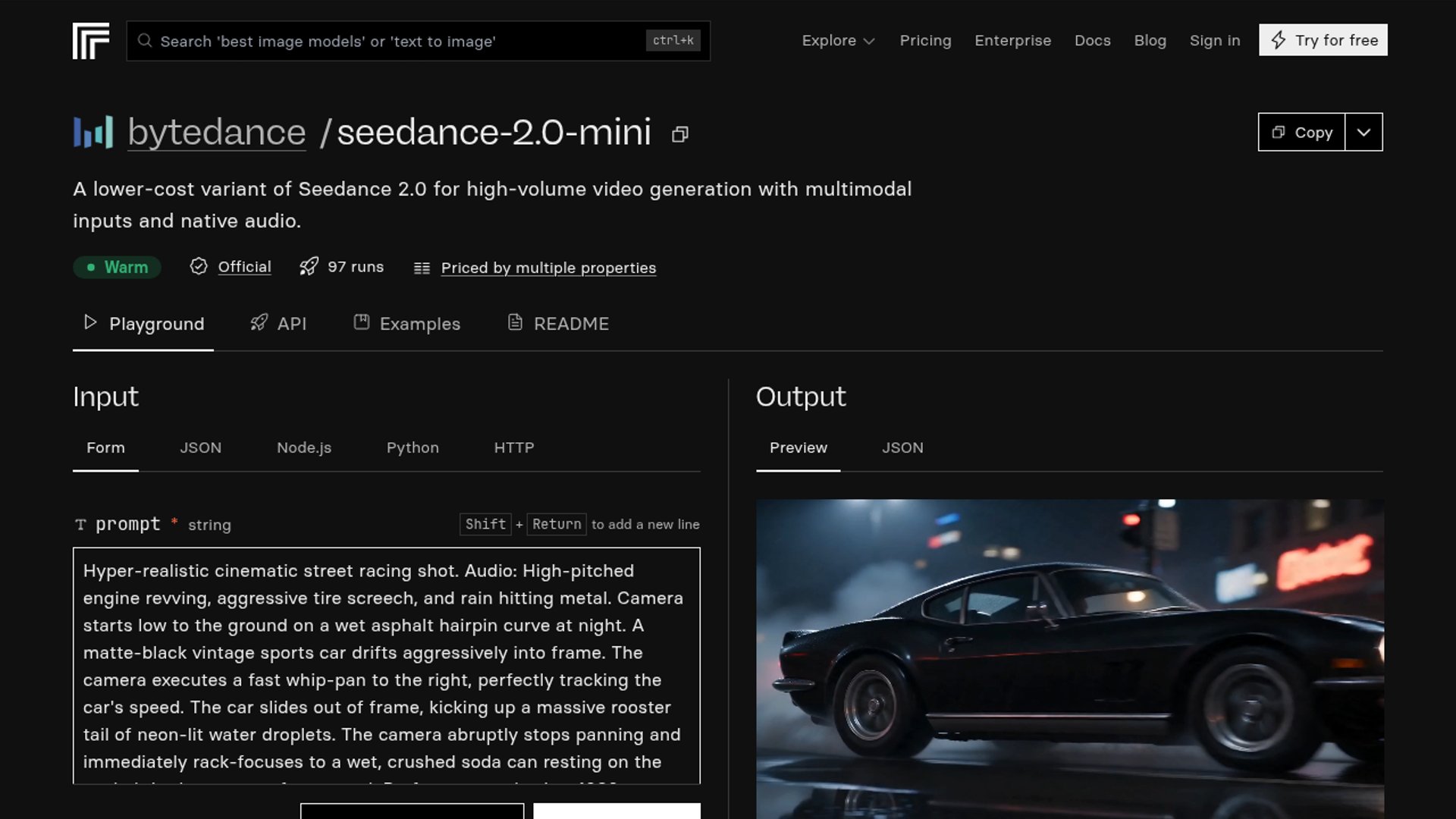The image size is (1456, 819).
Task: Select the output Preview tab
Action: [x=799, y=448]
